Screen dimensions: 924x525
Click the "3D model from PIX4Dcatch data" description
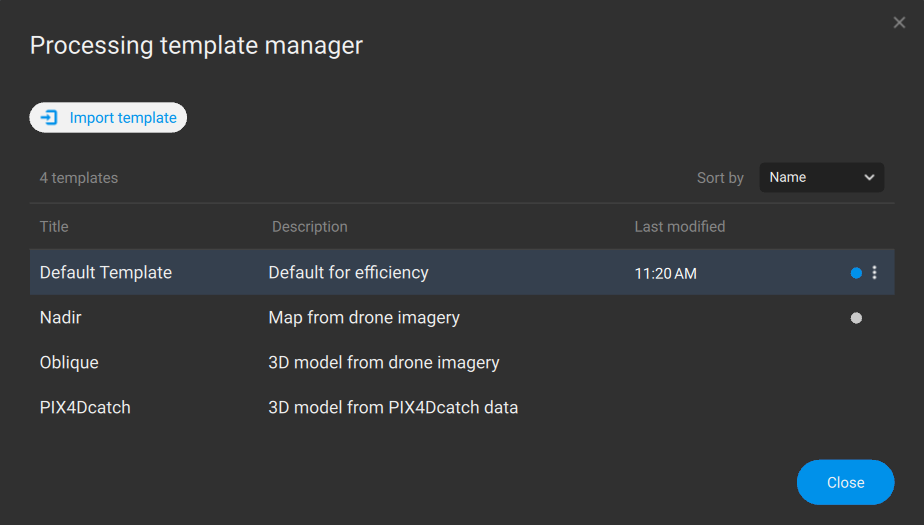coord(393,407)
